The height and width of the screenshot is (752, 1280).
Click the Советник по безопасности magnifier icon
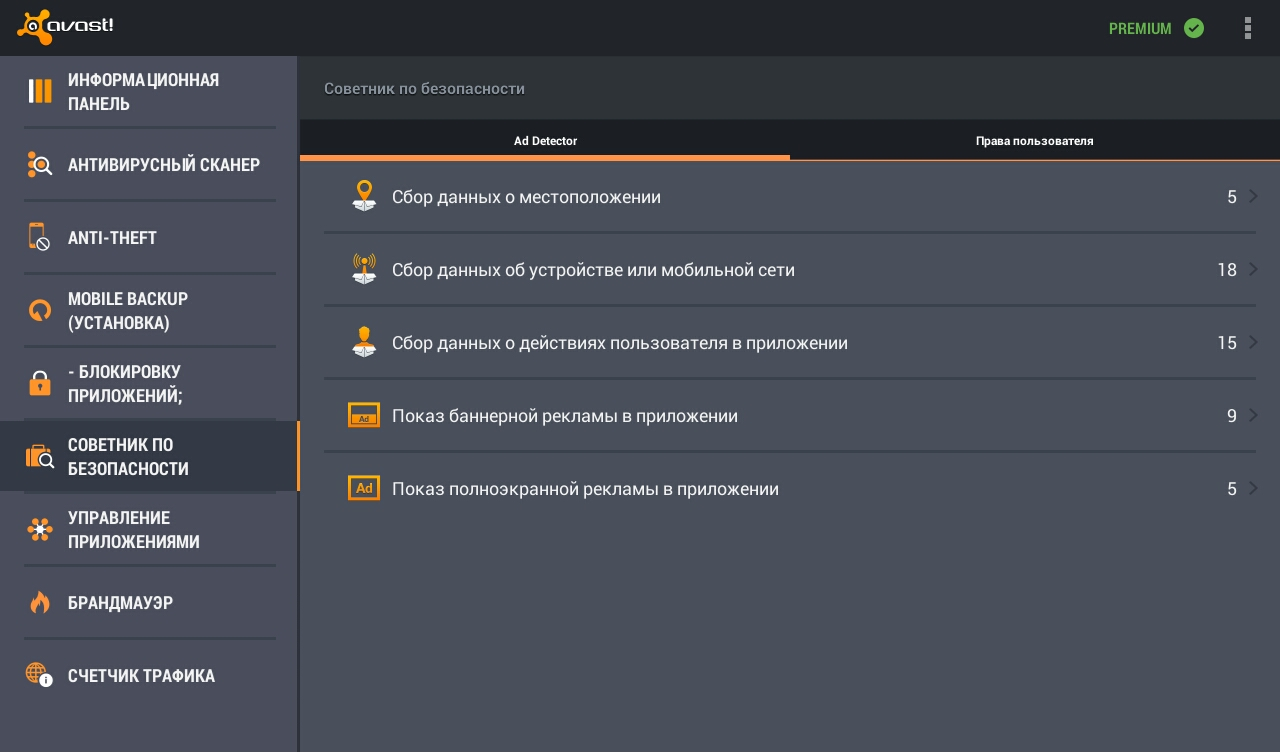click(x=40, y=456)
